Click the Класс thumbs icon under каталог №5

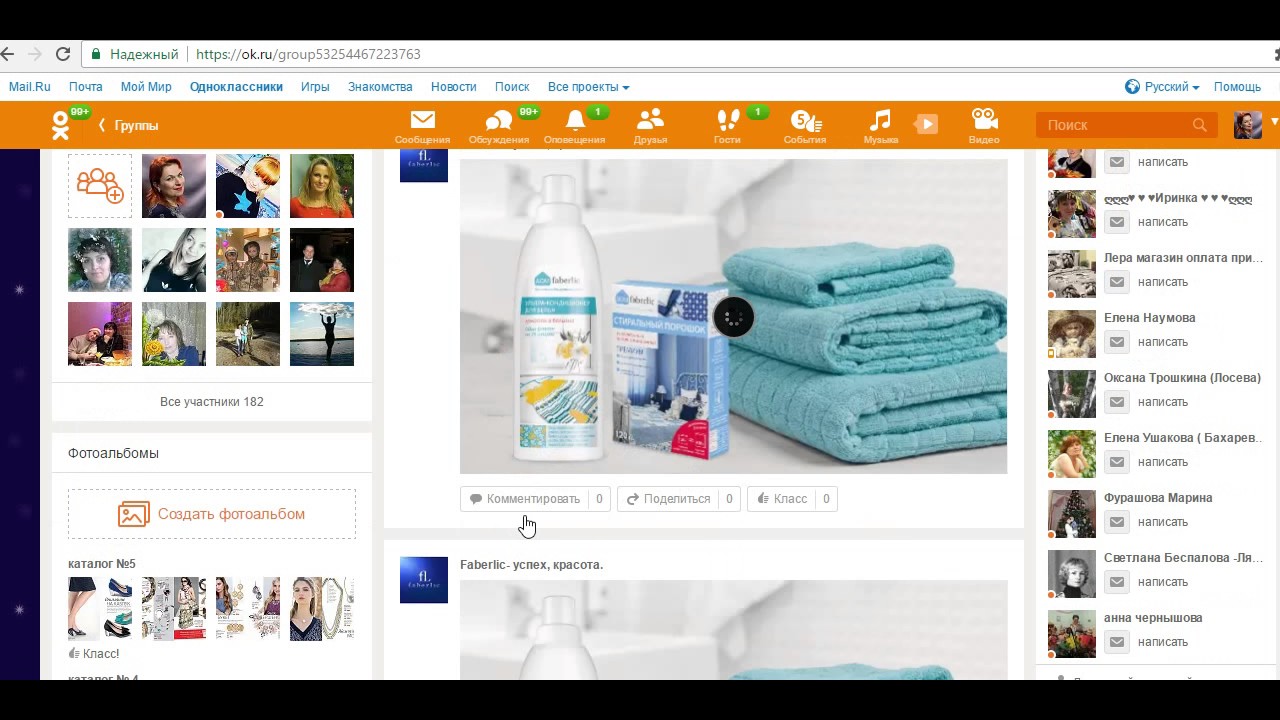click(x=74, y=654)
